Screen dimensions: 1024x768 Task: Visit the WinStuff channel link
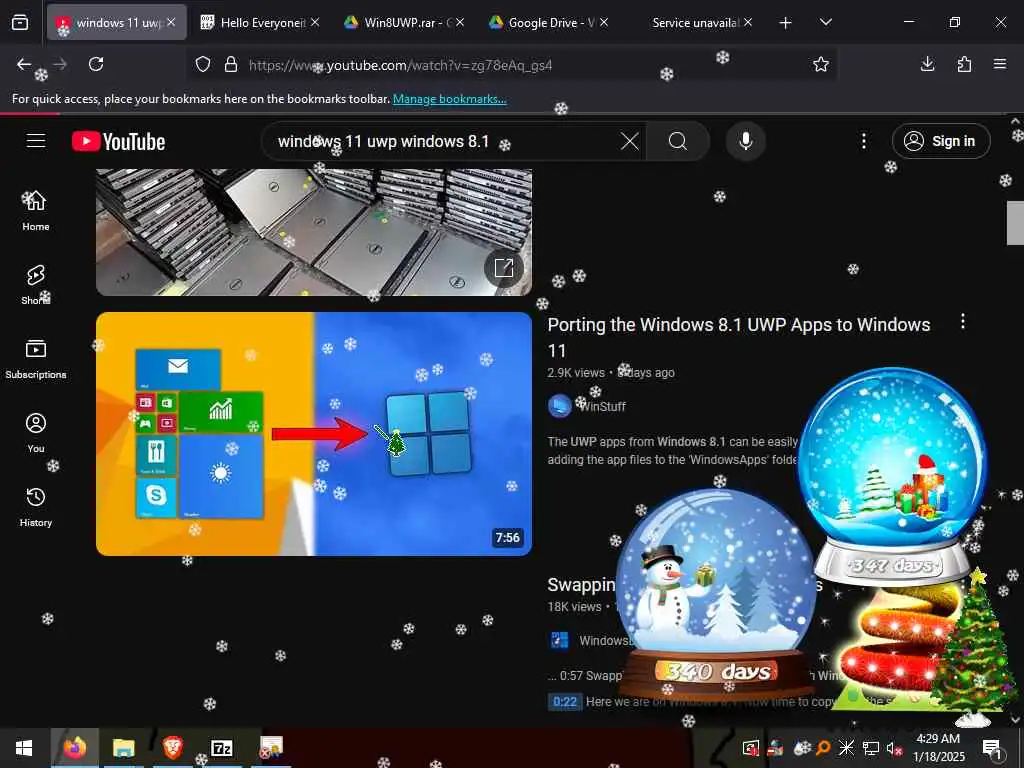click(602, 406)
